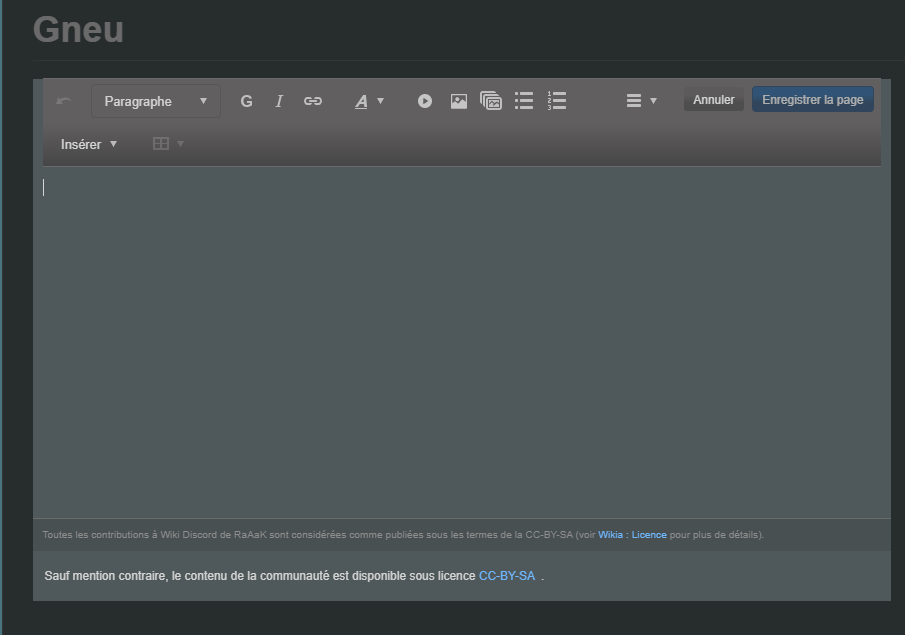The height and width of the screenshot is (635, 905).
Task: Open the gallery insertion tool
Action: click(x=490, y=100)
